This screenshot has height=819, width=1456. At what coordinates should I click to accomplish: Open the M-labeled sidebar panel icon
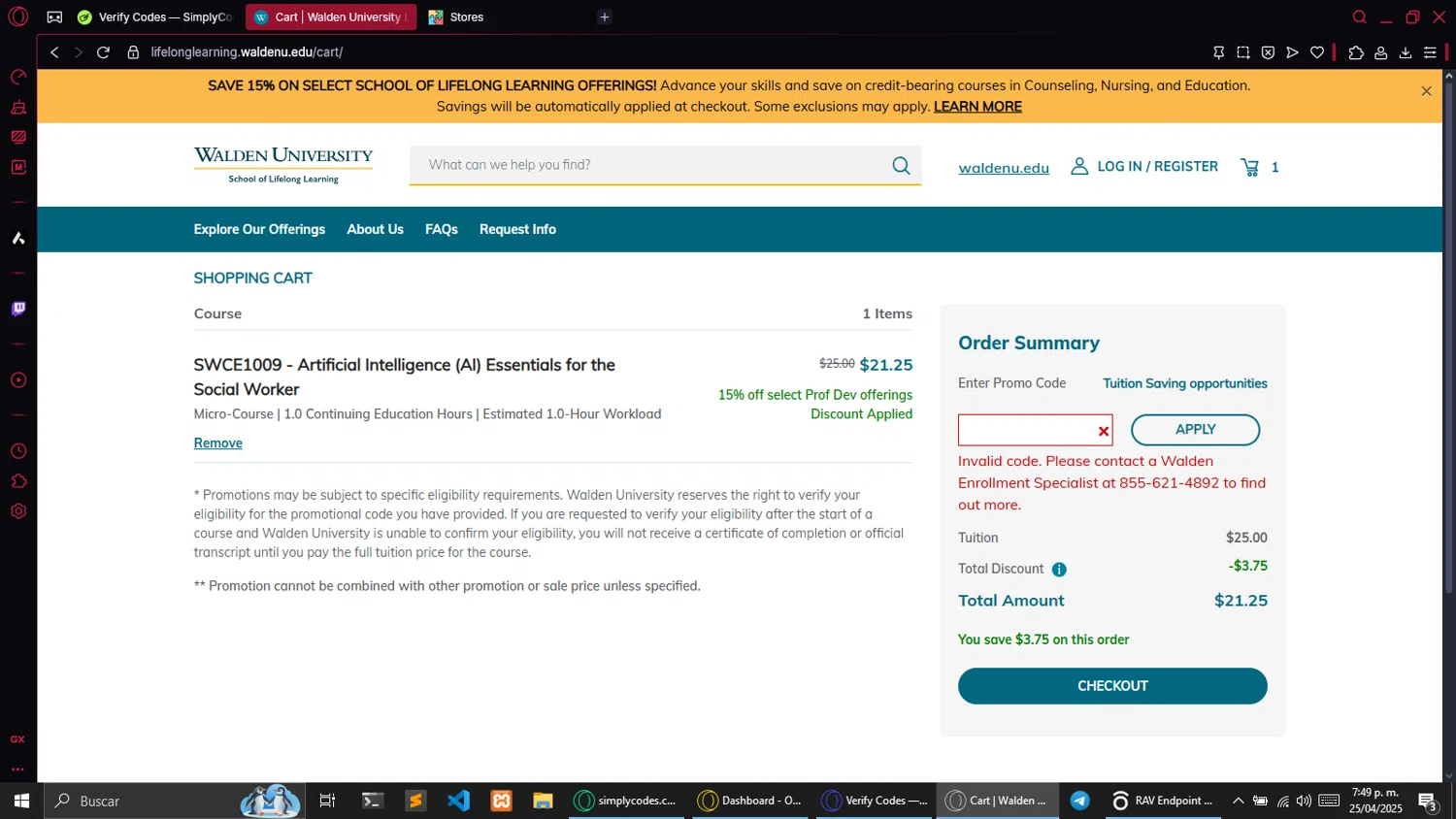[17, 167]
